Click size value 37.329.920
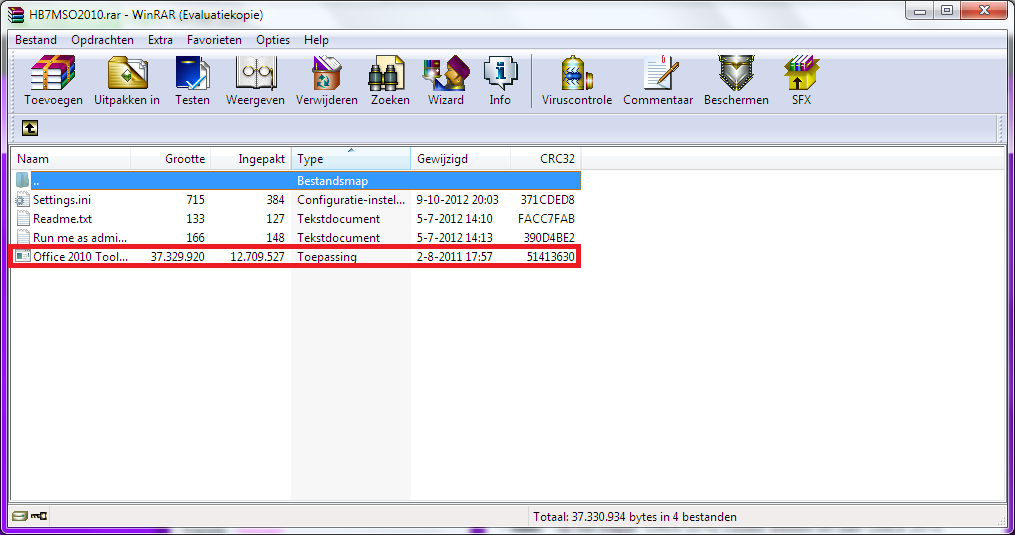The height and width of the screenshot is (535, 1015). coord(177,256)
